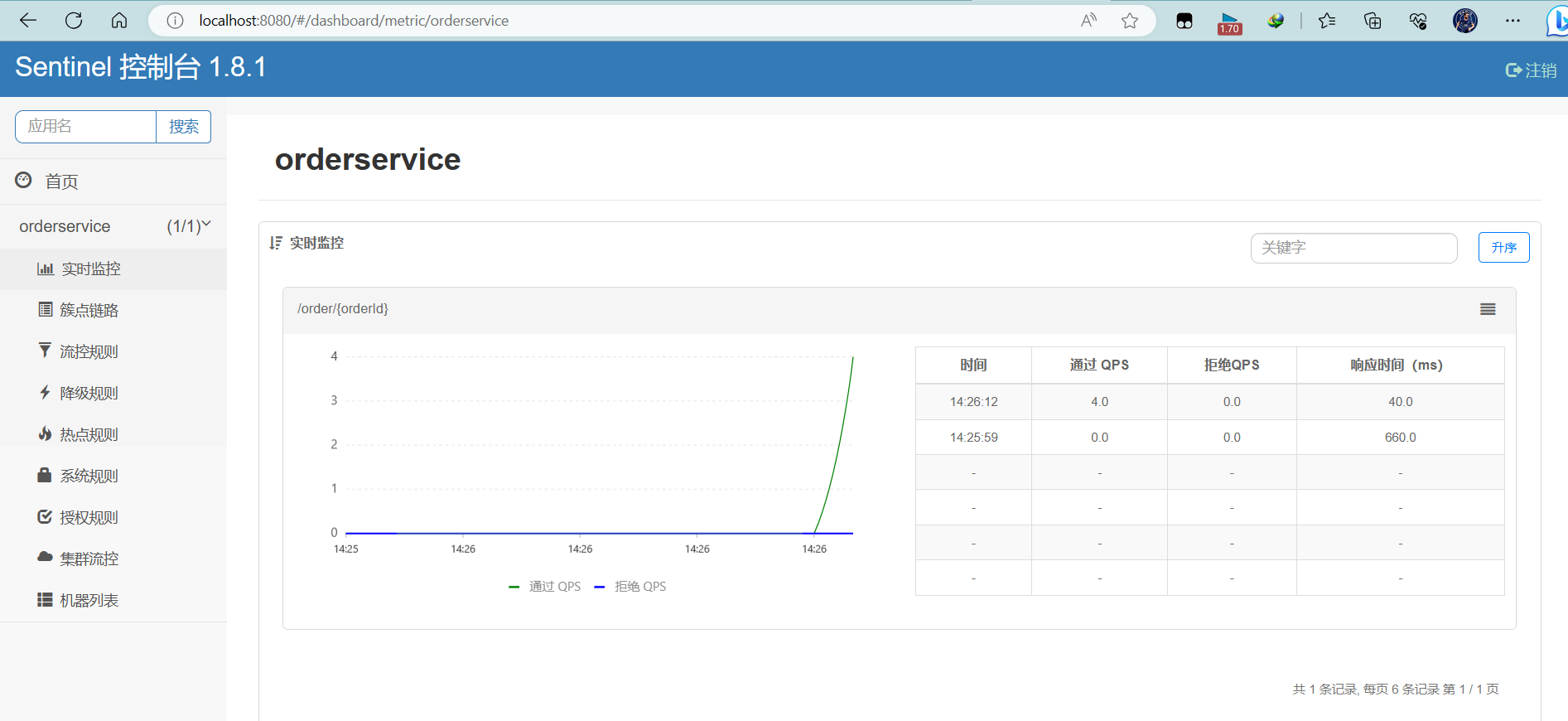The image size is (1568, 721).
Task: Click the 集群流控 cloud icon
Action: (x=45, y=557)
